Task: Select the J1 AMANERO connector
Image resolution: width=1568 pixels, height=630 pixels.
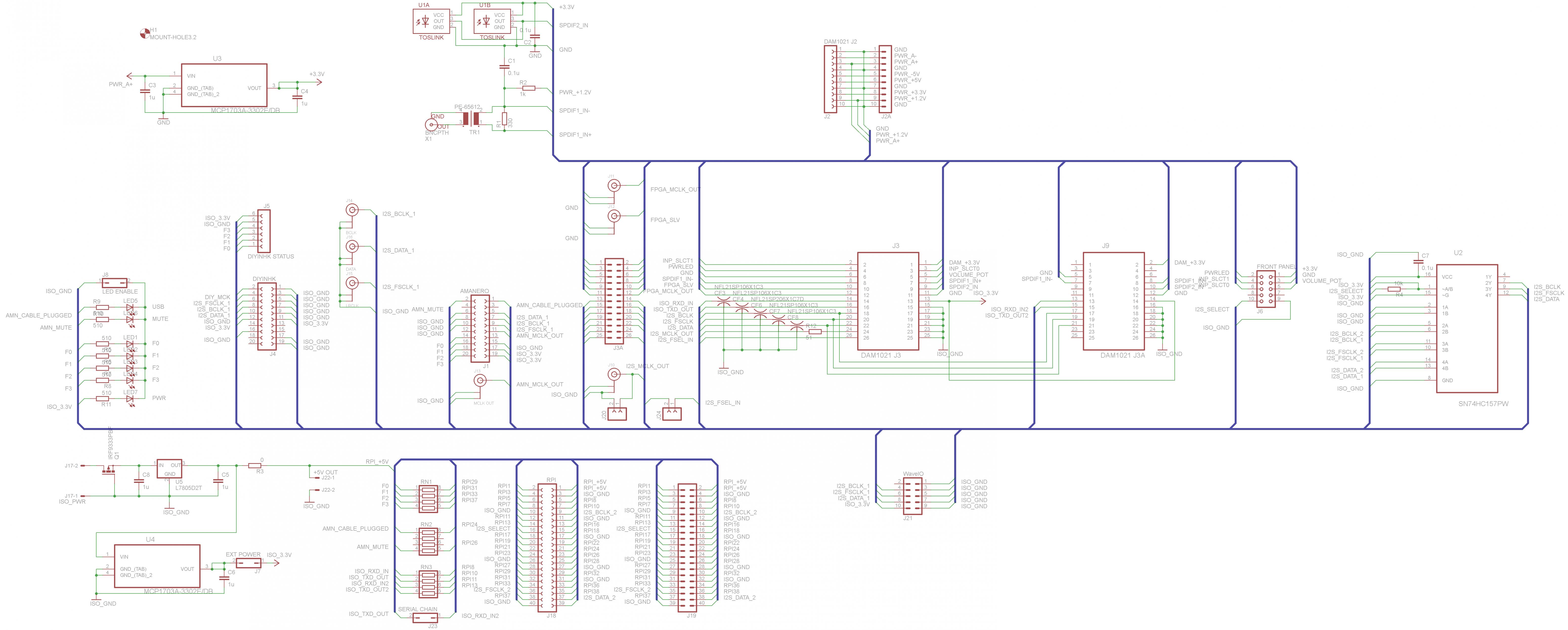Action: [x=480, y=329]
